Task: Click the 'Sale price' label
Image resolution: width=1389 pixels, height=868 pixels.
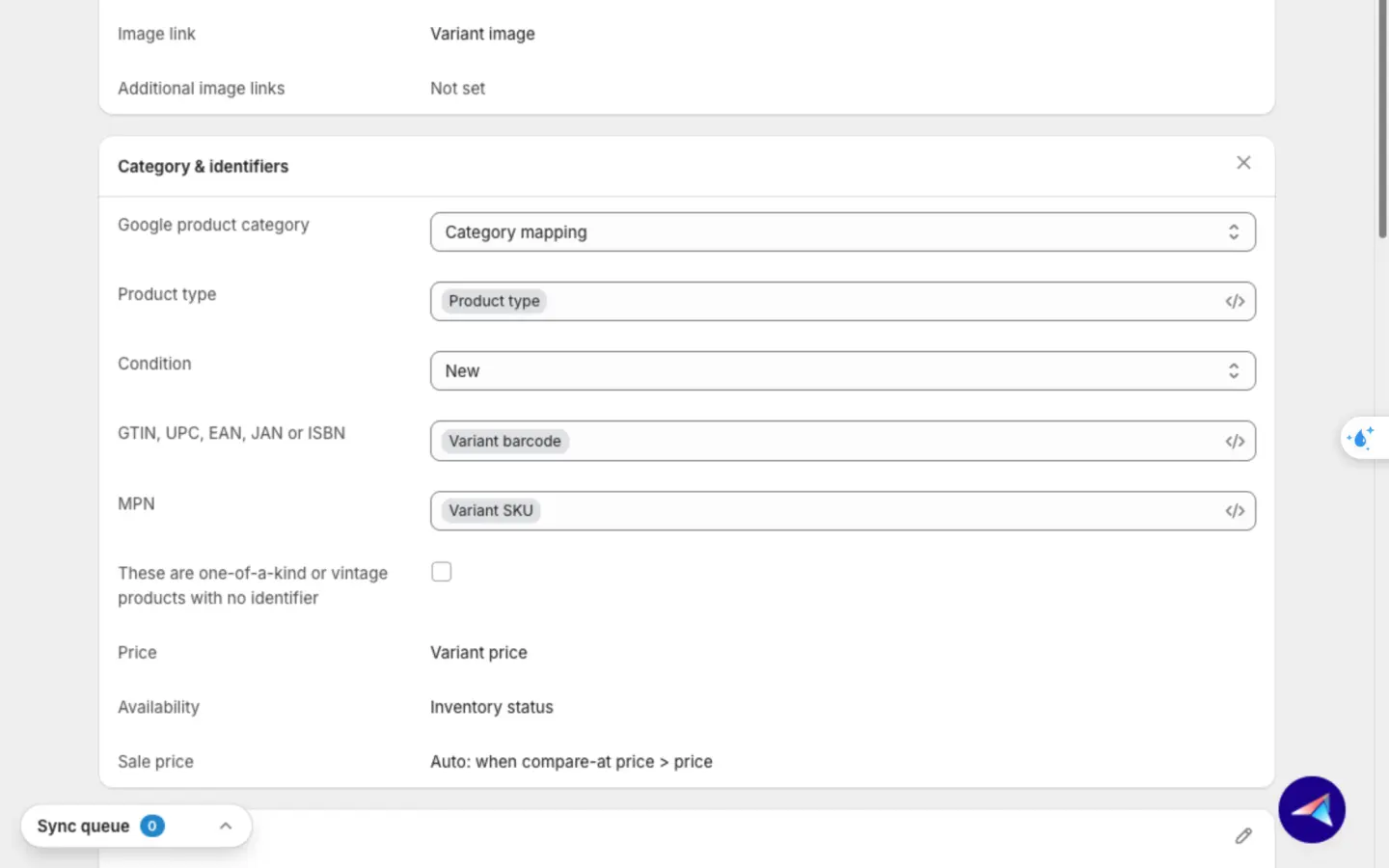Action: coord(155,762)
